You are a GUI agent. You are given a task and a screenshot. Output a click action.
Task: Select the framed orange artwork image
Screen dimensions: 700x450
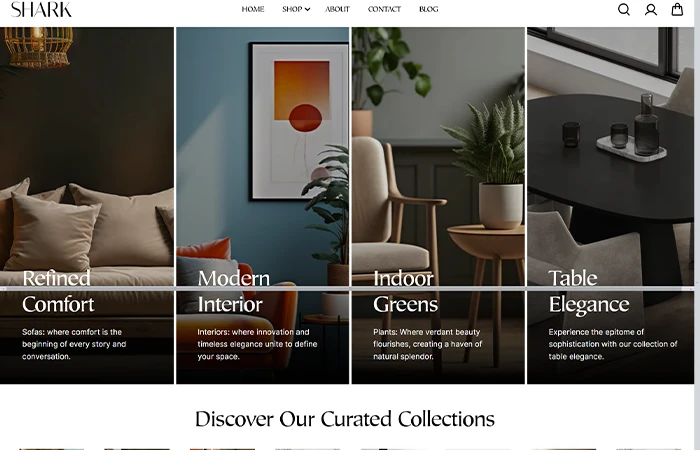pyautogui.click(x=262, y=205)
